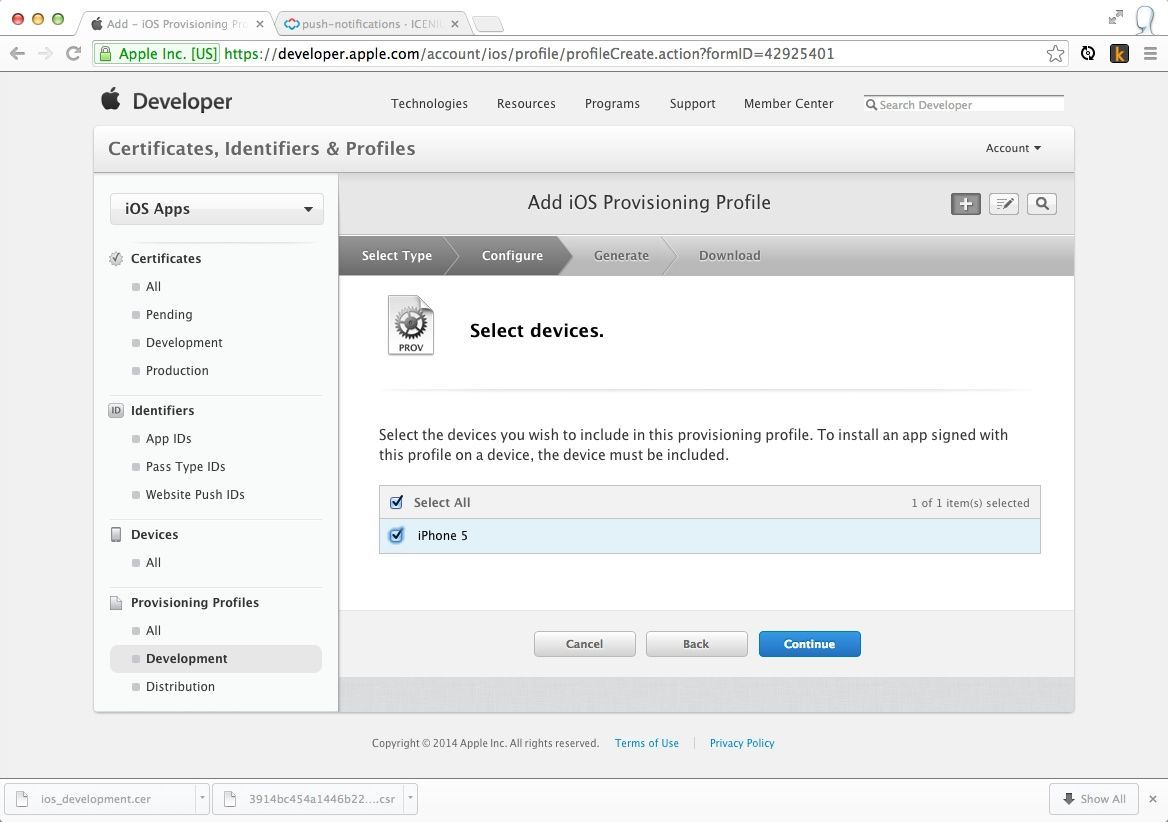1168x822 pixels.
Task: Expand the Account dropdown menu
Action: [1012, 148]
